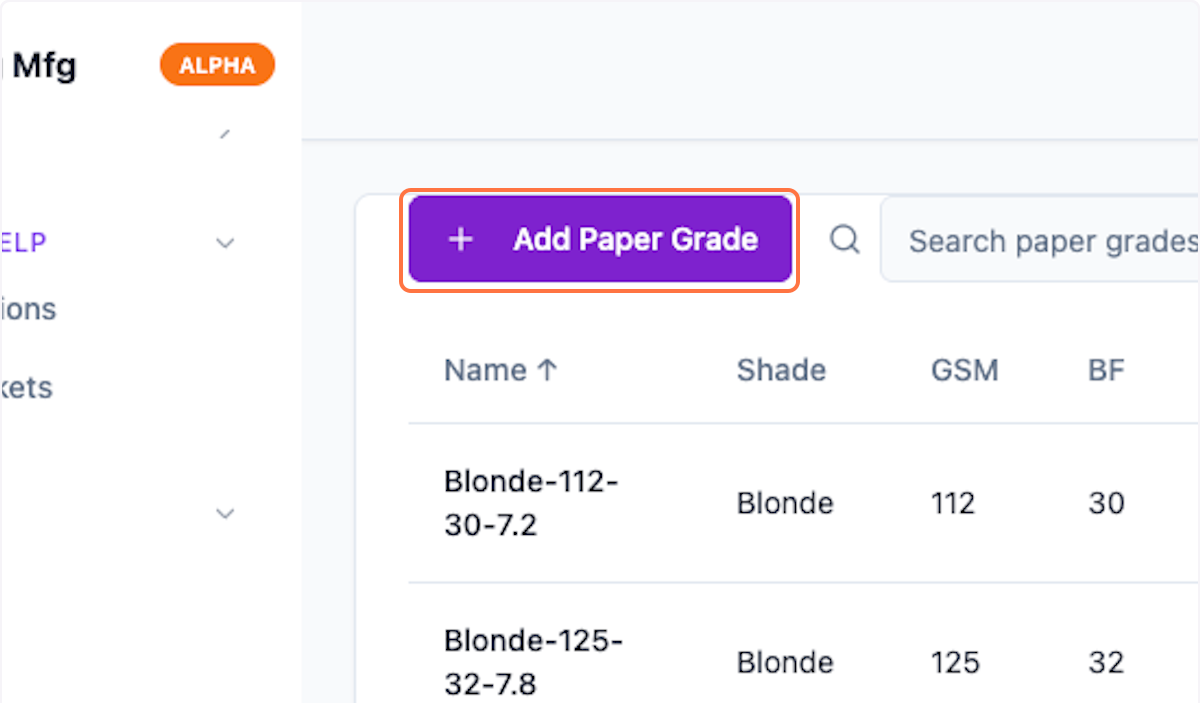The height and width of the screenshot is (703, 1200).
Task: Sort the table by Shade column
Action: 781,370
